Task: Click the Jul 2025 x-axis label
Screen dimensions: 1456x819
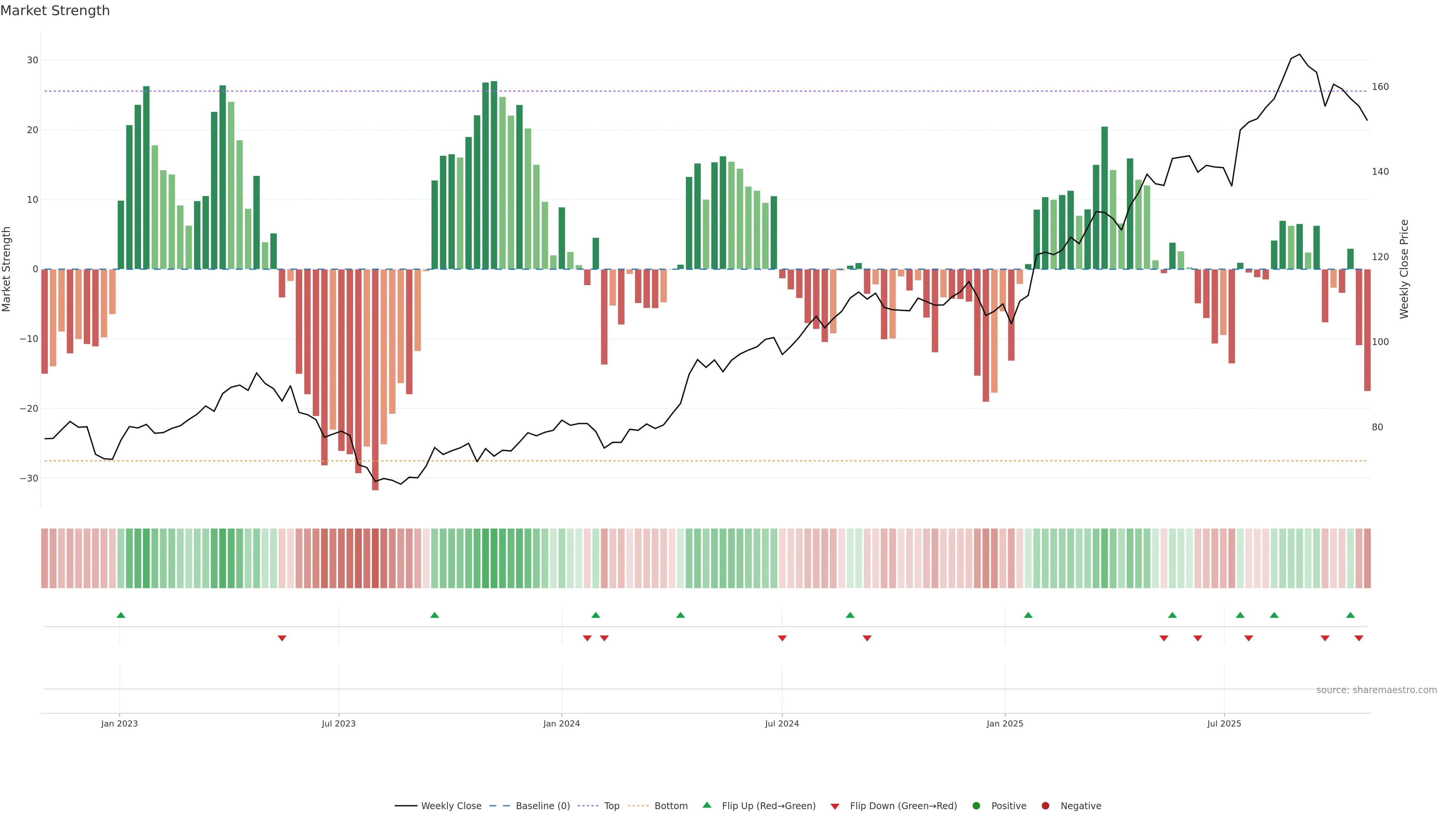Action: tap(1224, 723)
